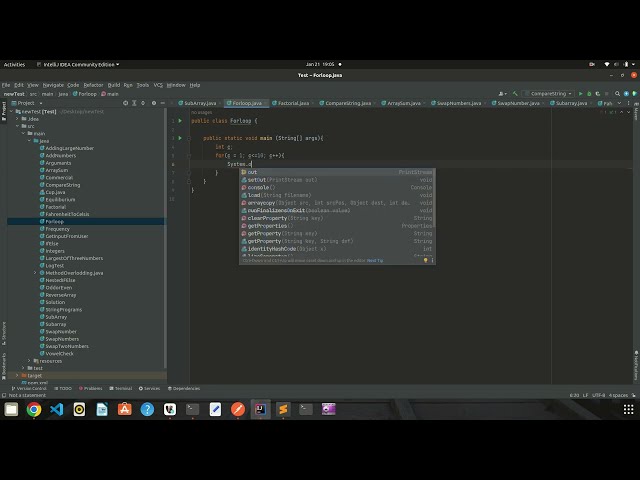Open the Services tool window
640x480 pixels.
point(149,388)
